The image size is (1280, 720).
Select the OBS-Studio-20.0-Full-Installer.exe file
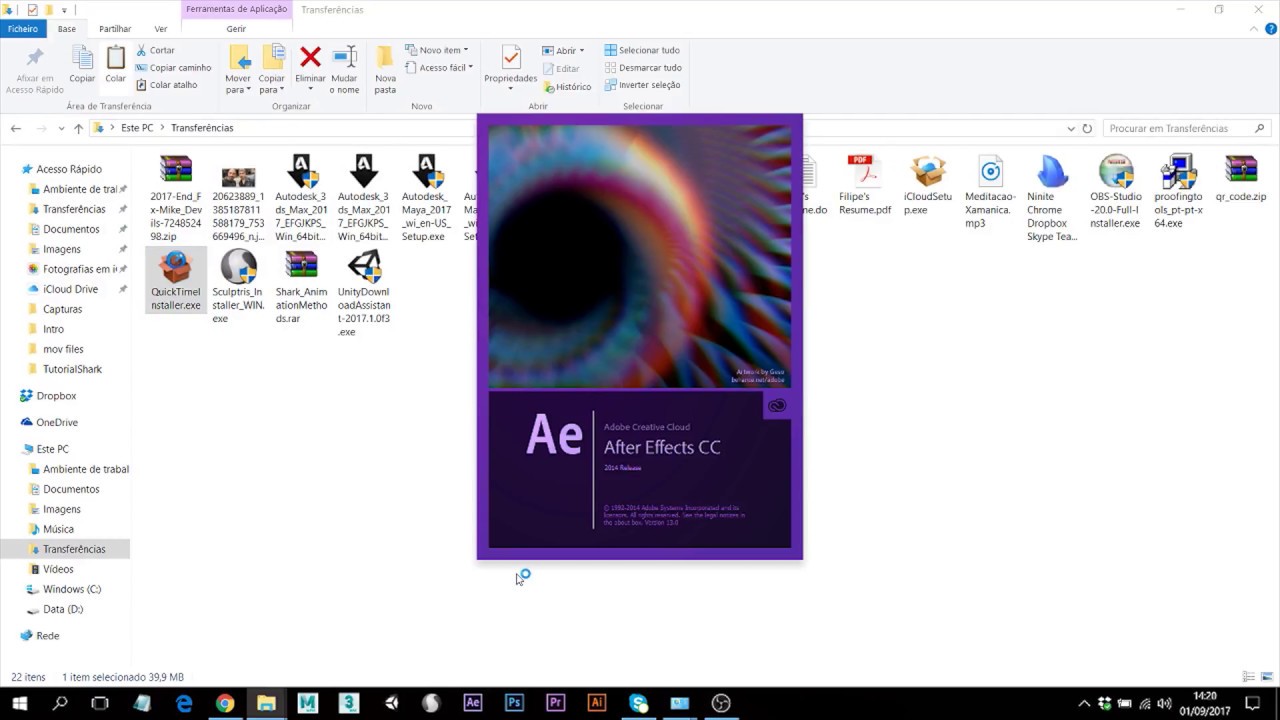(x=1115, y=191)
